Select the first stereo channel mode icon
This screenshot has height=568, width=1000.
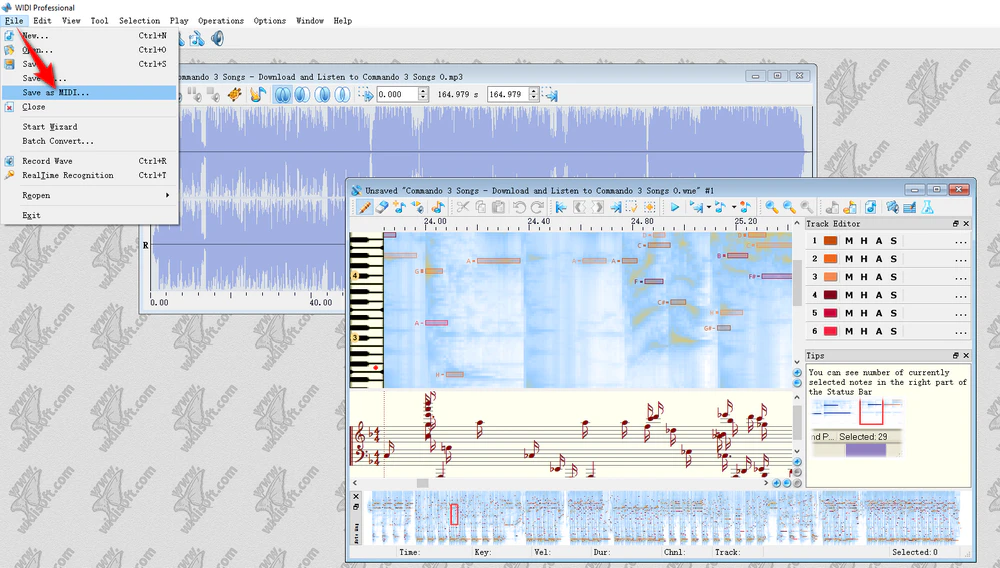(283, 95)
